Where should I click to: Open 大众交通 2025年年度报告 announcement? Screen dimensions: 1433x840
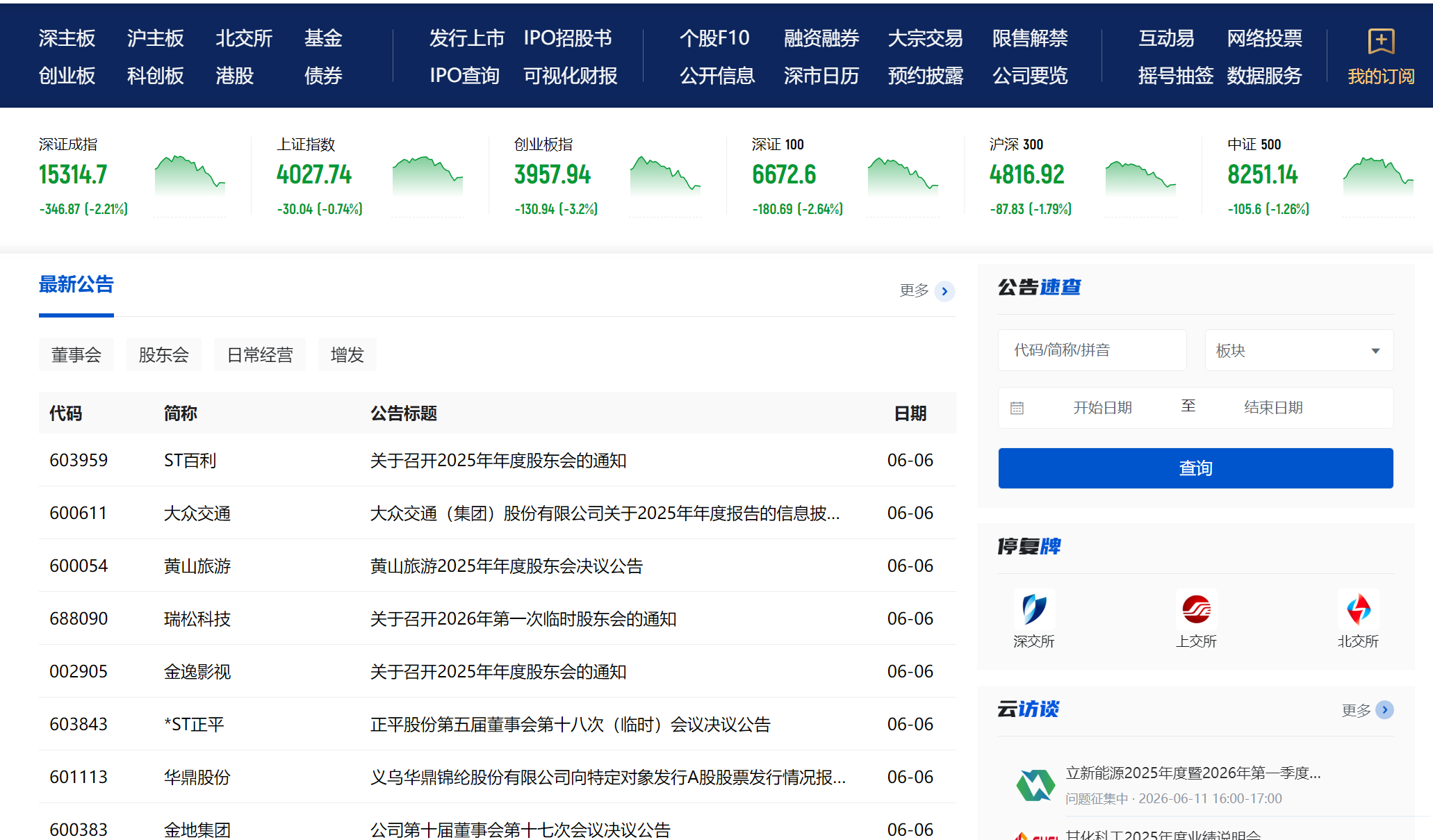pos(605,513)
